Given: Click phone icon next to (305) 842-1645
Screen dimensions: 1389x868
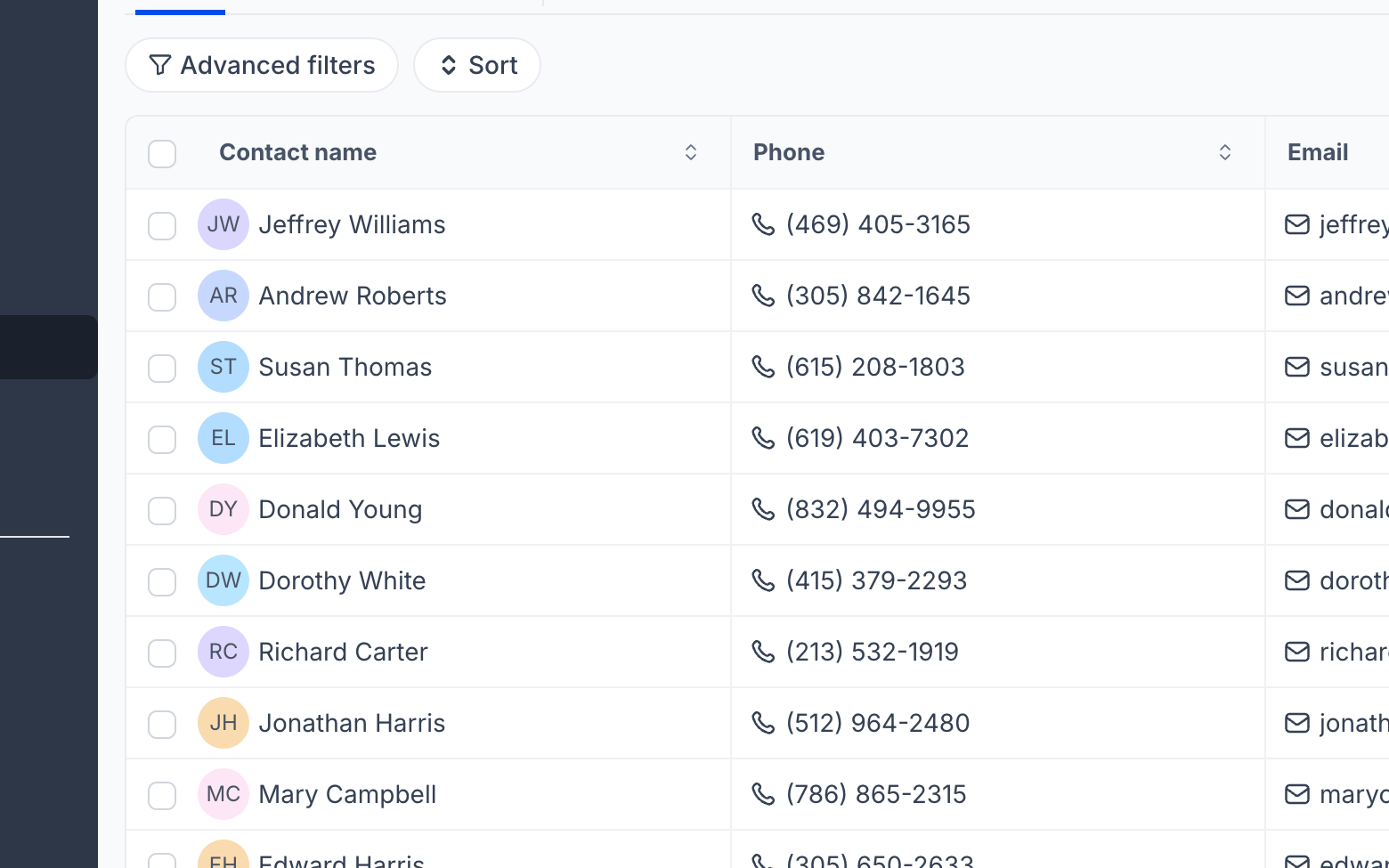Looking at the screenshot, I should [x=763, y=296].
